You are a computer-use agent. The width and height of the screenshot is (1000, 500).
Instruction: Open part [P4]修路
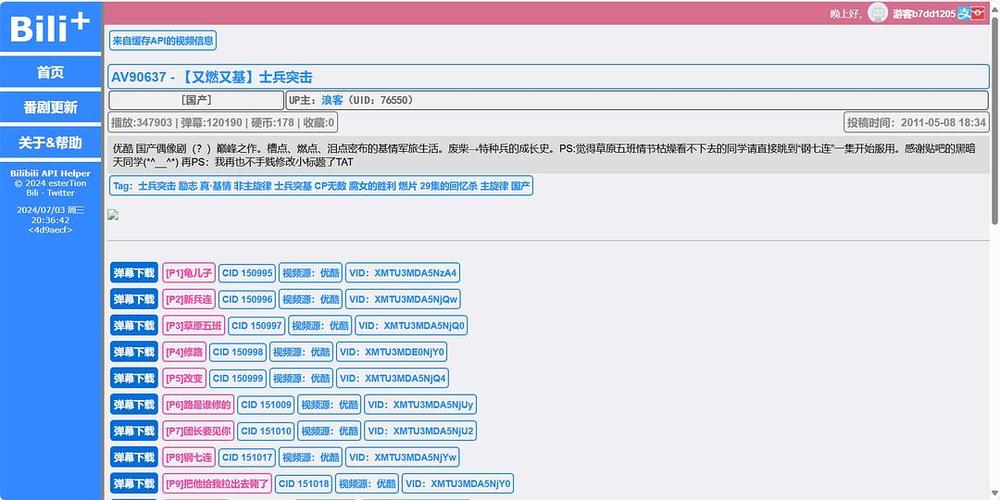click(184, 352)
